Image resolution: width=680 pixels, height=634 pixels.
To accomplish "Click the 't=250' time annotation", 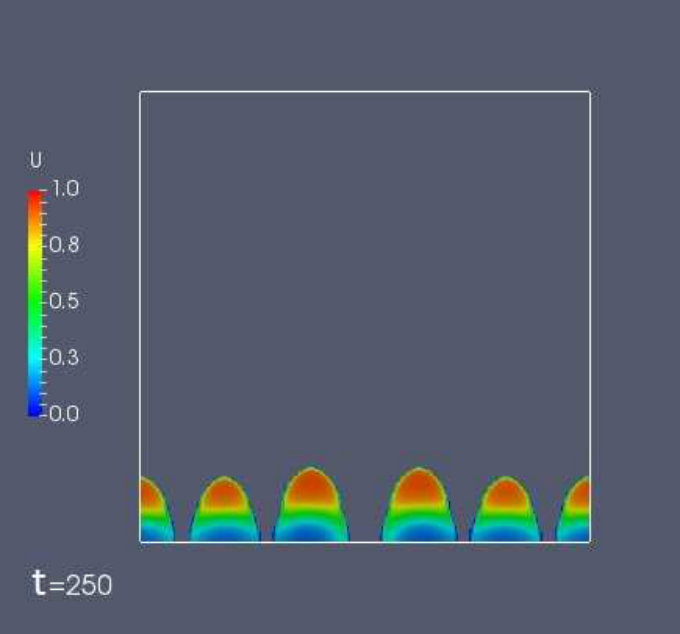I will click(x=72, y=584).
